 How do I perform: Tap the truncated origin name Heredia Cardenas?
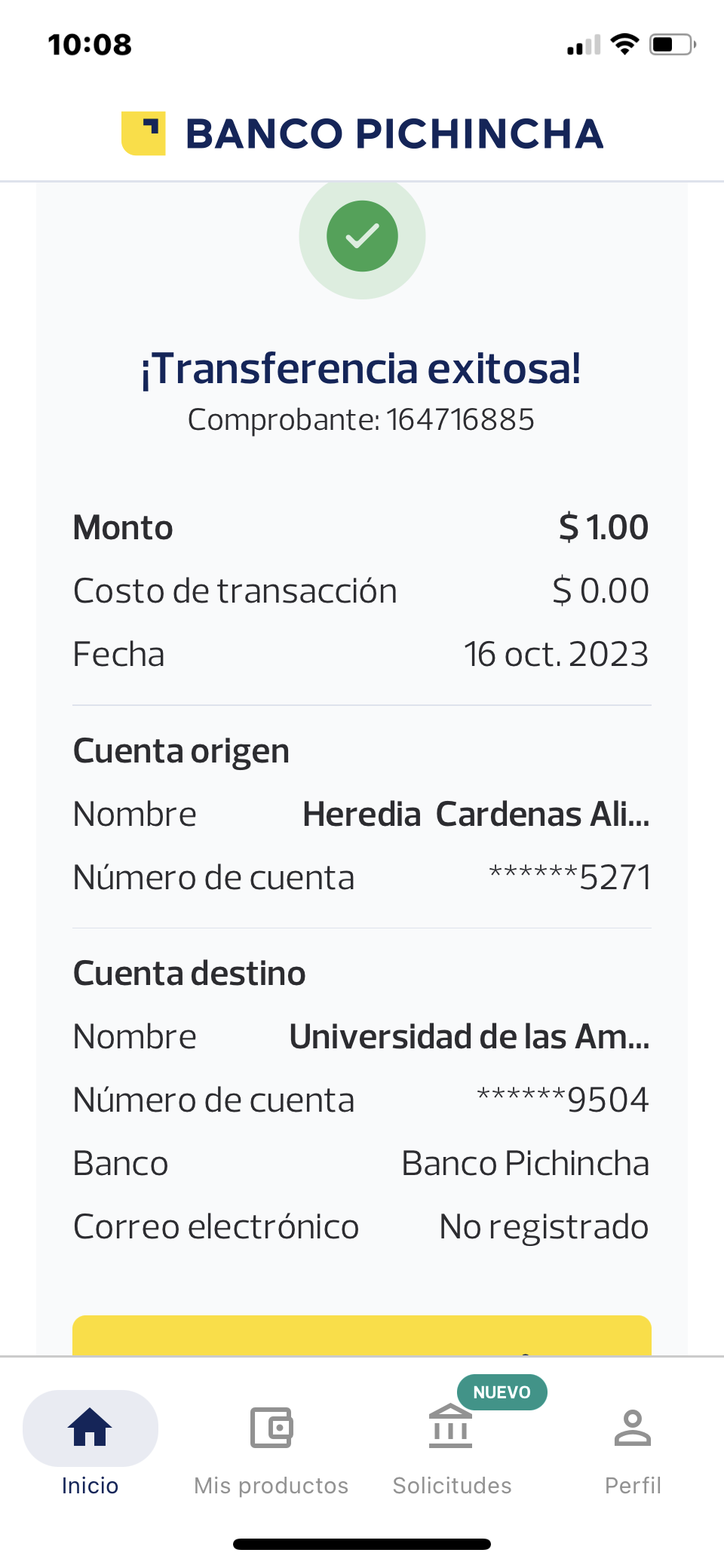click(x=475, y=815)
